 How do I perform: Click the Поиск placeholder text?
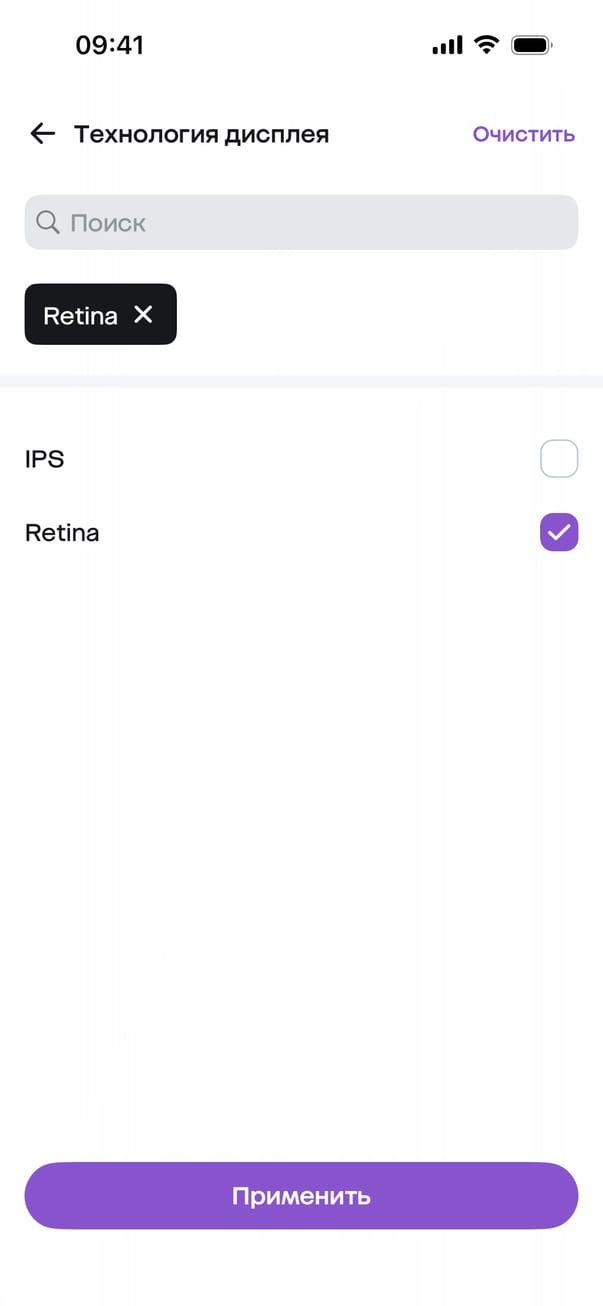[x=108, y=222]
